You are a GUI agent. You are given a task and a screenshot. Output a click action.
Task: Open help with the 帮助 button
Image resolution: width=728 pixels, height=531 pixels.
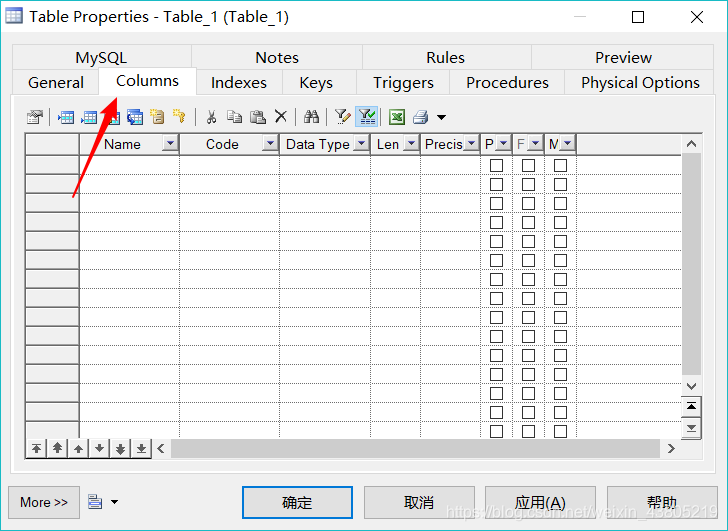coord(662,502)
